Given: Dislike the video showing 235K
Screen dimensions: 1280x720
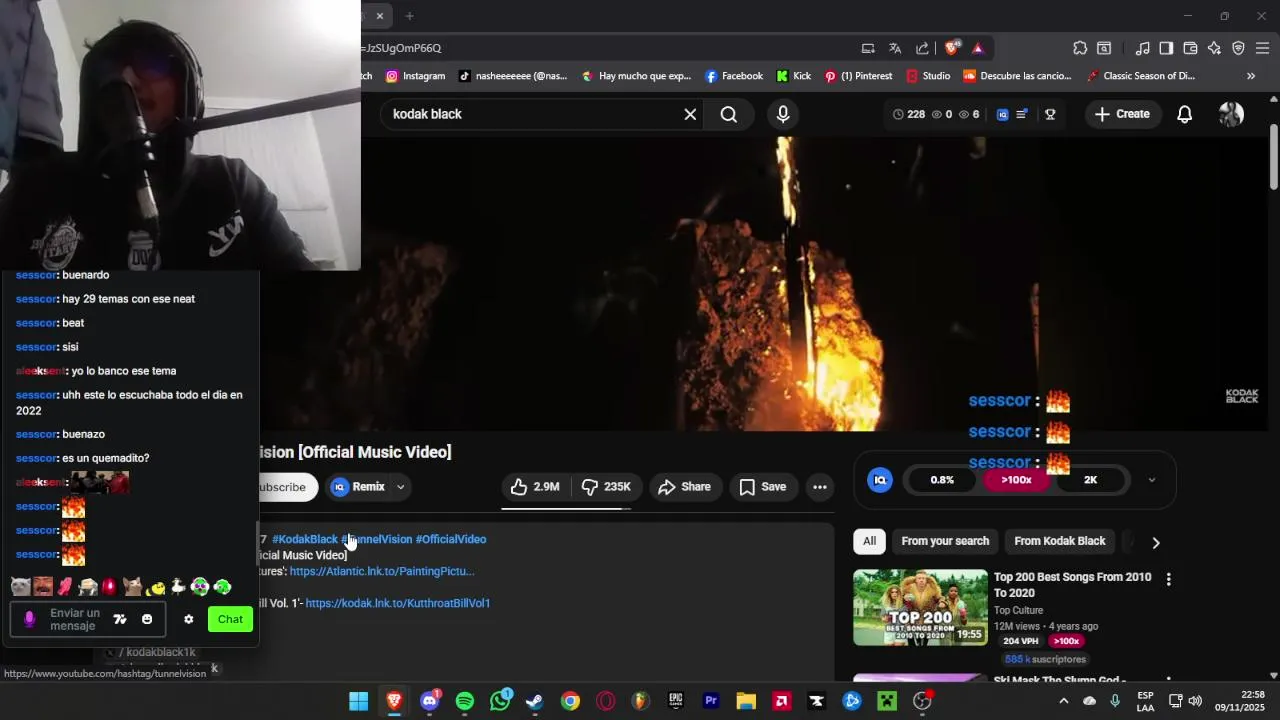Looking at the screenshot, I should point(607,487).
